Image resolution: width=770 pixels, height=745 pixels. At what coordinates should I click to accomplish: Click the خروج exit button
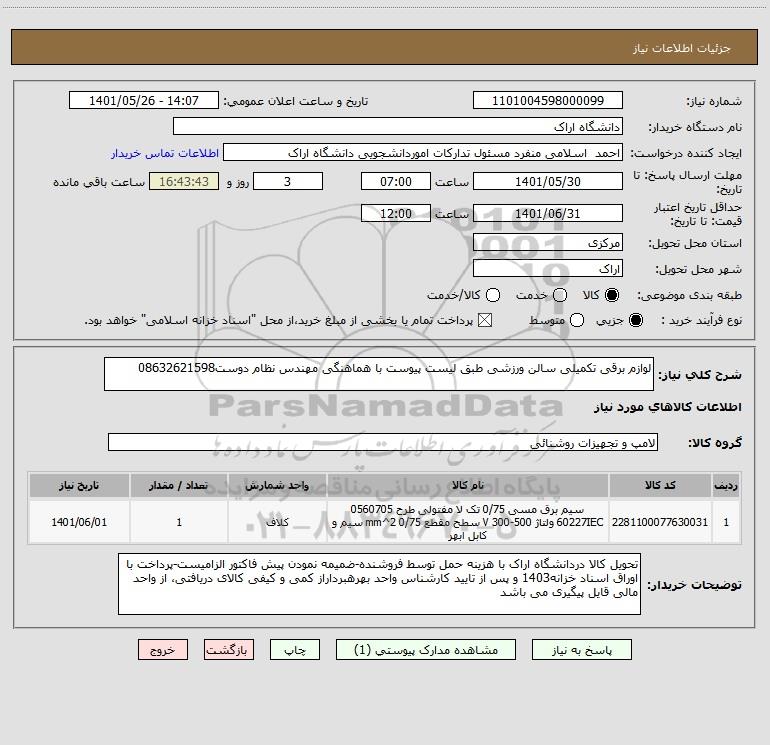pyautogui.click(x=163, y=650)
